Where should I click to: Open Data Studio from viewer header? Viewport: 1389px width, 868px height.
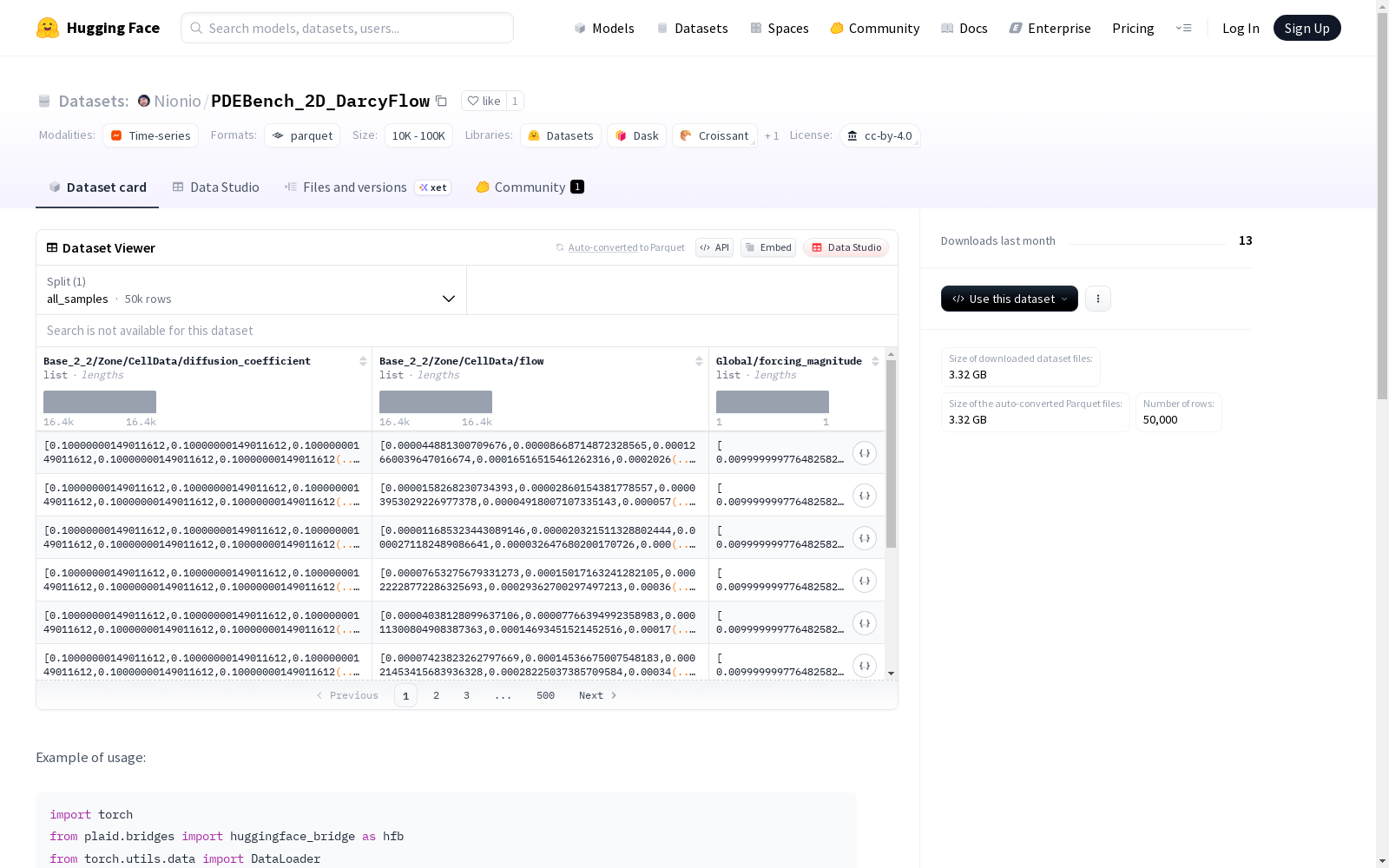pos(846,247)
